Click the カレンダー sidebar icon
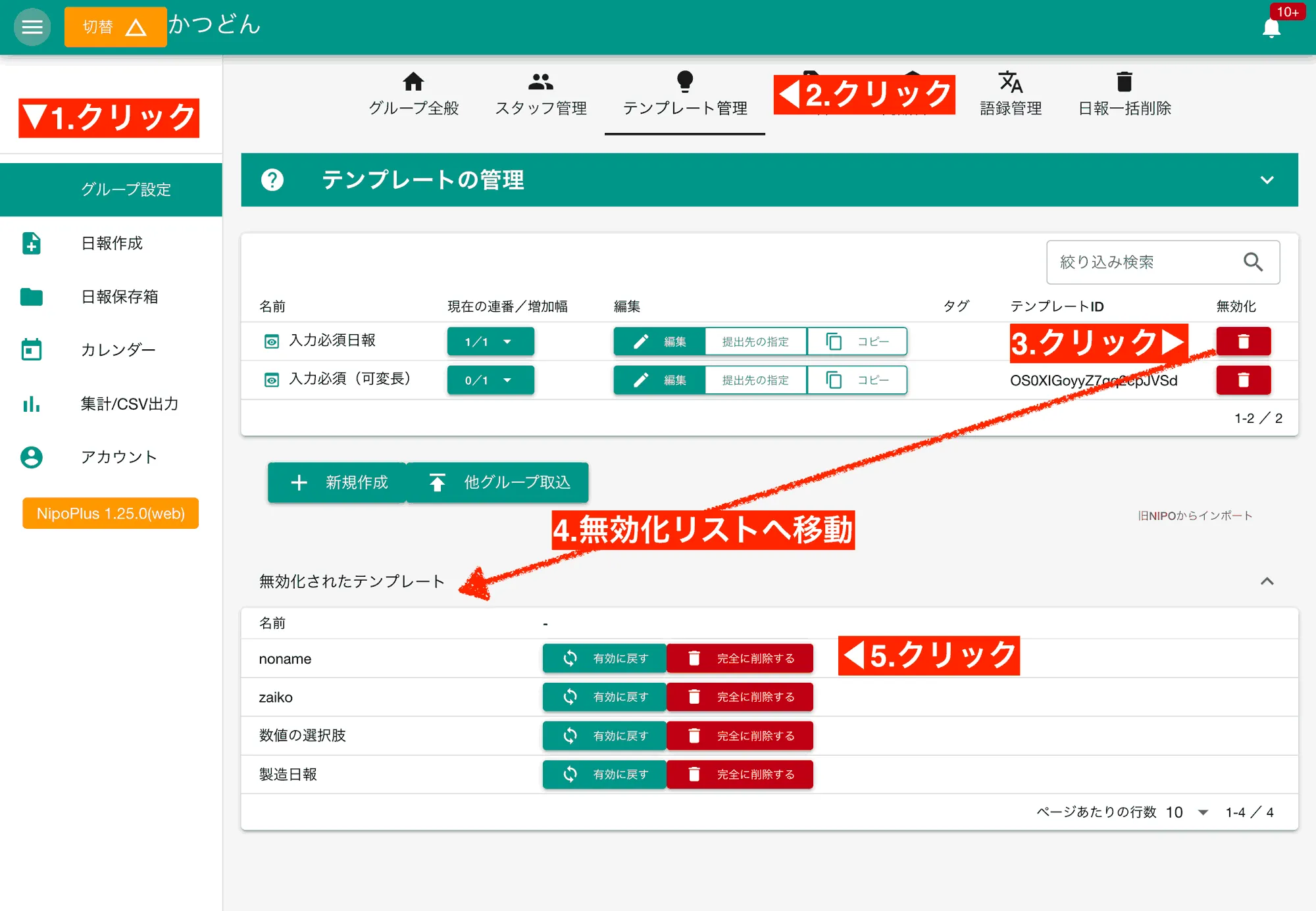The image size is (1316, 911). tap(32, 349)
